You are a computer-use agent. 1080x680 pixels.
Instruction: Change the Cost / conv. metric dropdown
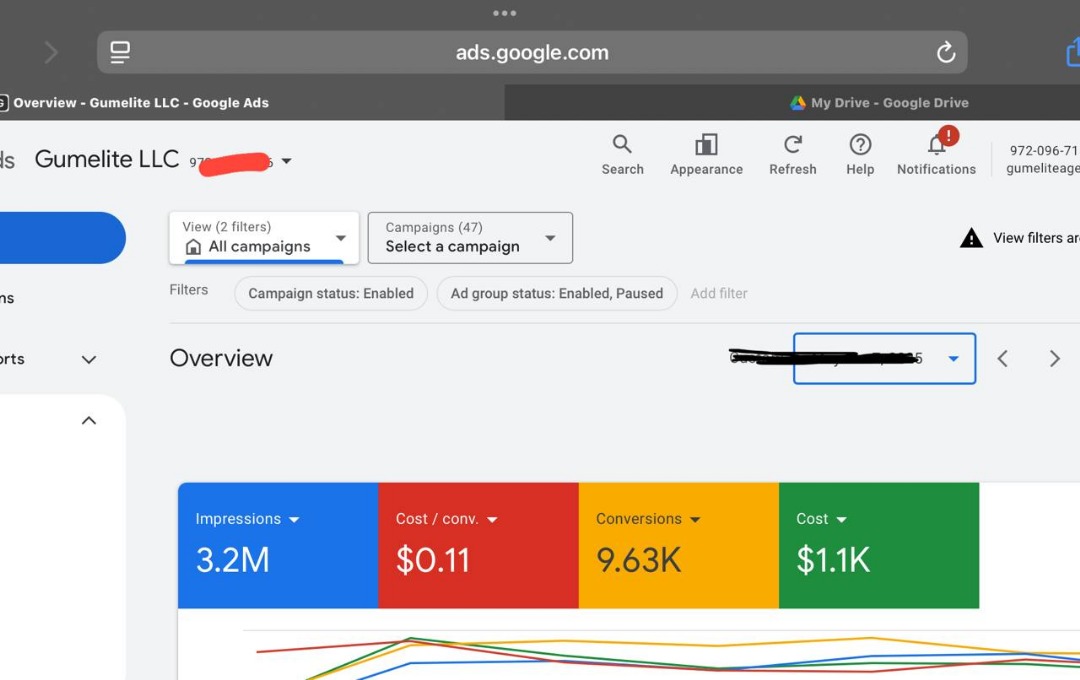pos(492,520)
